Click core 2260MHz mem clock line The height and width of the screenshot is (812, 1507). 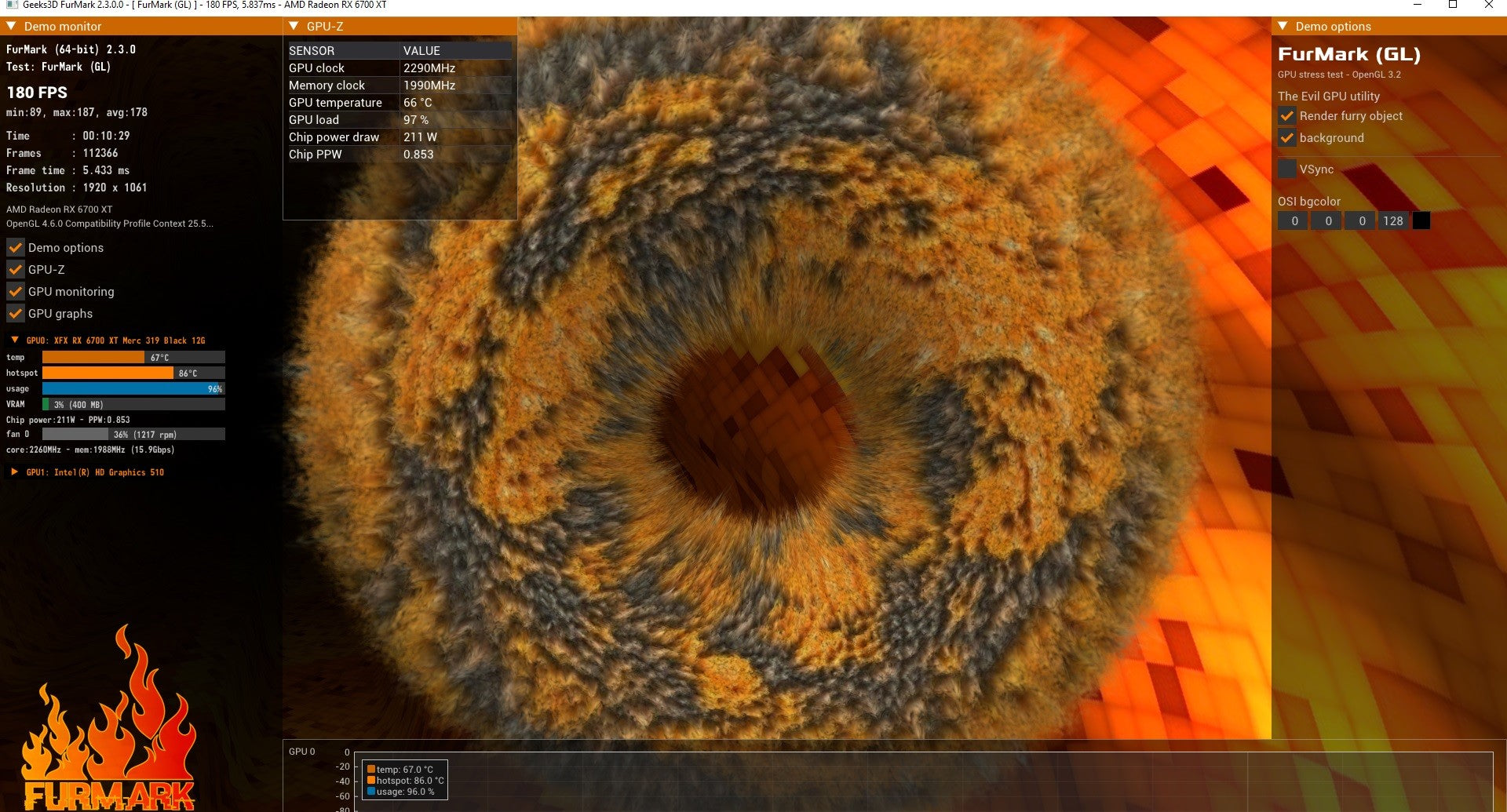coord(90,450)
